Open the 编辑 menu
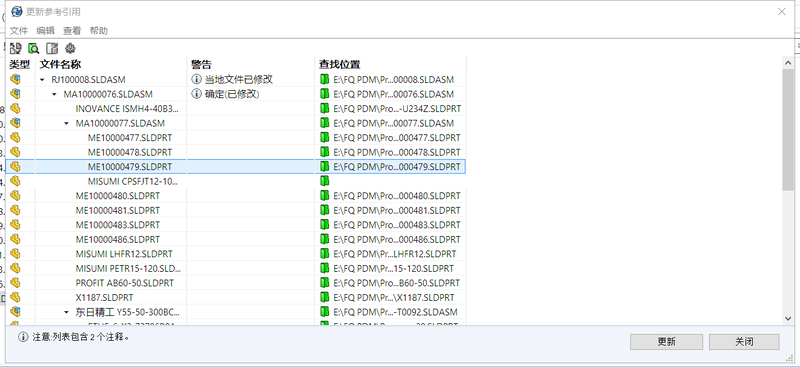This screenshot has width=800, height=368. pyautogui.click(x=45, y=31)
